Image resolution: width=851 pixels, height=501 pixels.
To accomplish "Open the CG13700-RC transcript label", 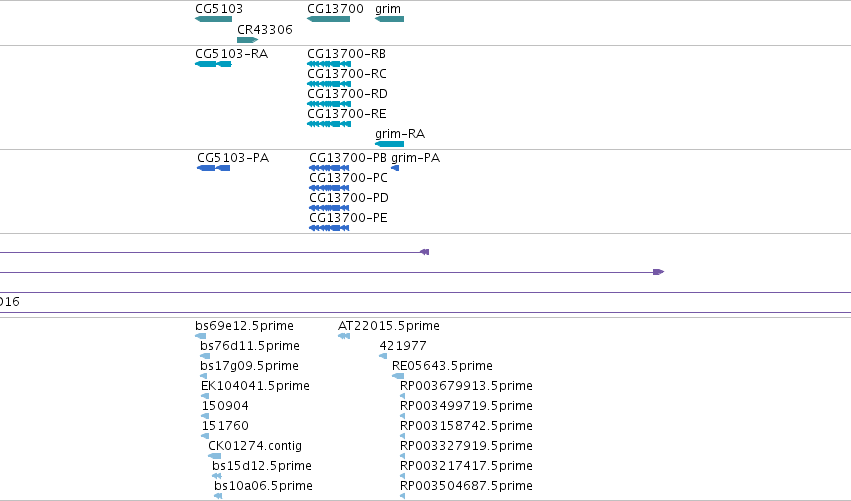I will point(347,74).
